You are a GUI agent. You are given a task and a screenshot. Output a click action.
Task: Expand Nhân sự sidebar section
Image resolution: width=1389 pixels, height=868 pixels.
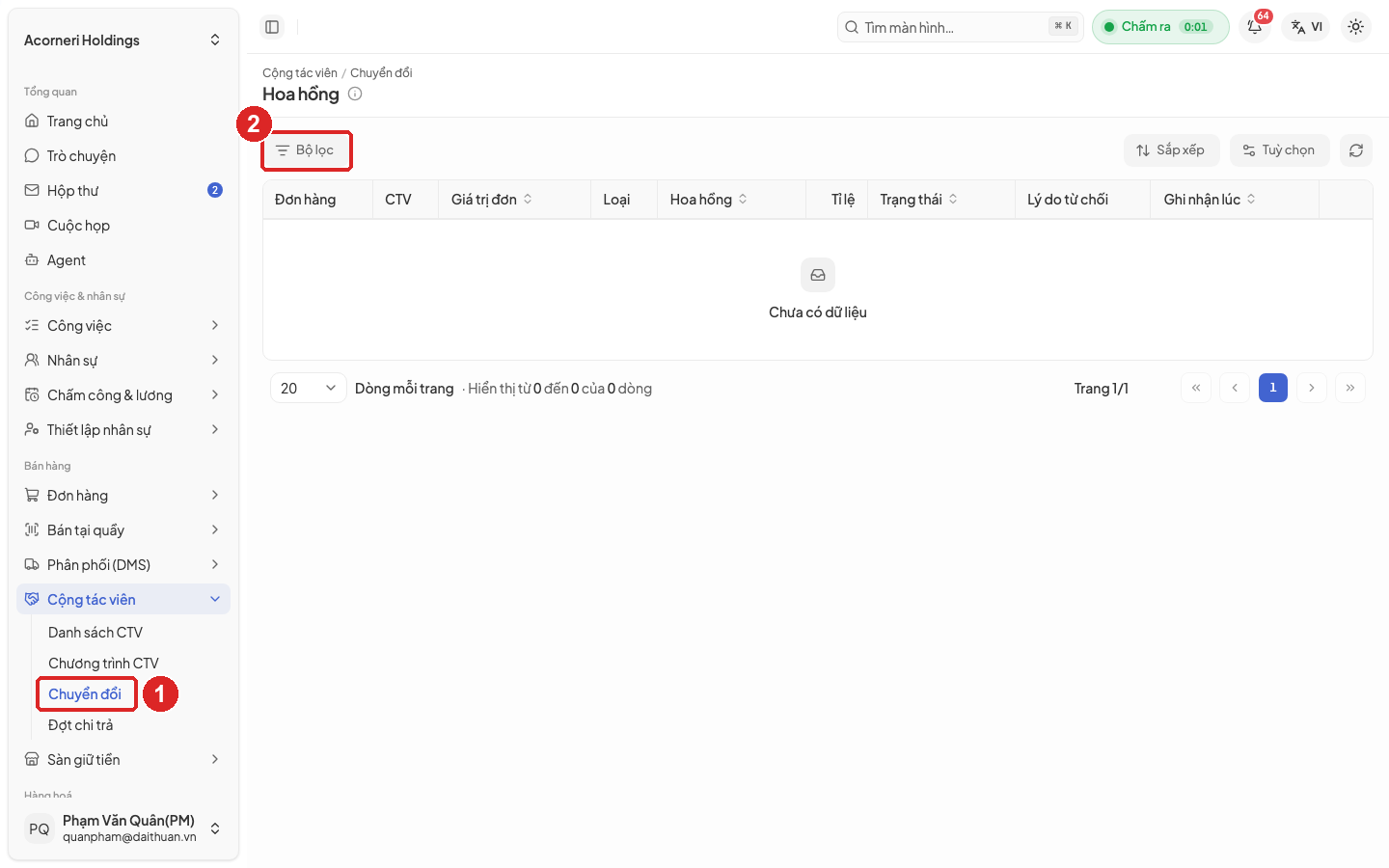click(x=123, y=361)
